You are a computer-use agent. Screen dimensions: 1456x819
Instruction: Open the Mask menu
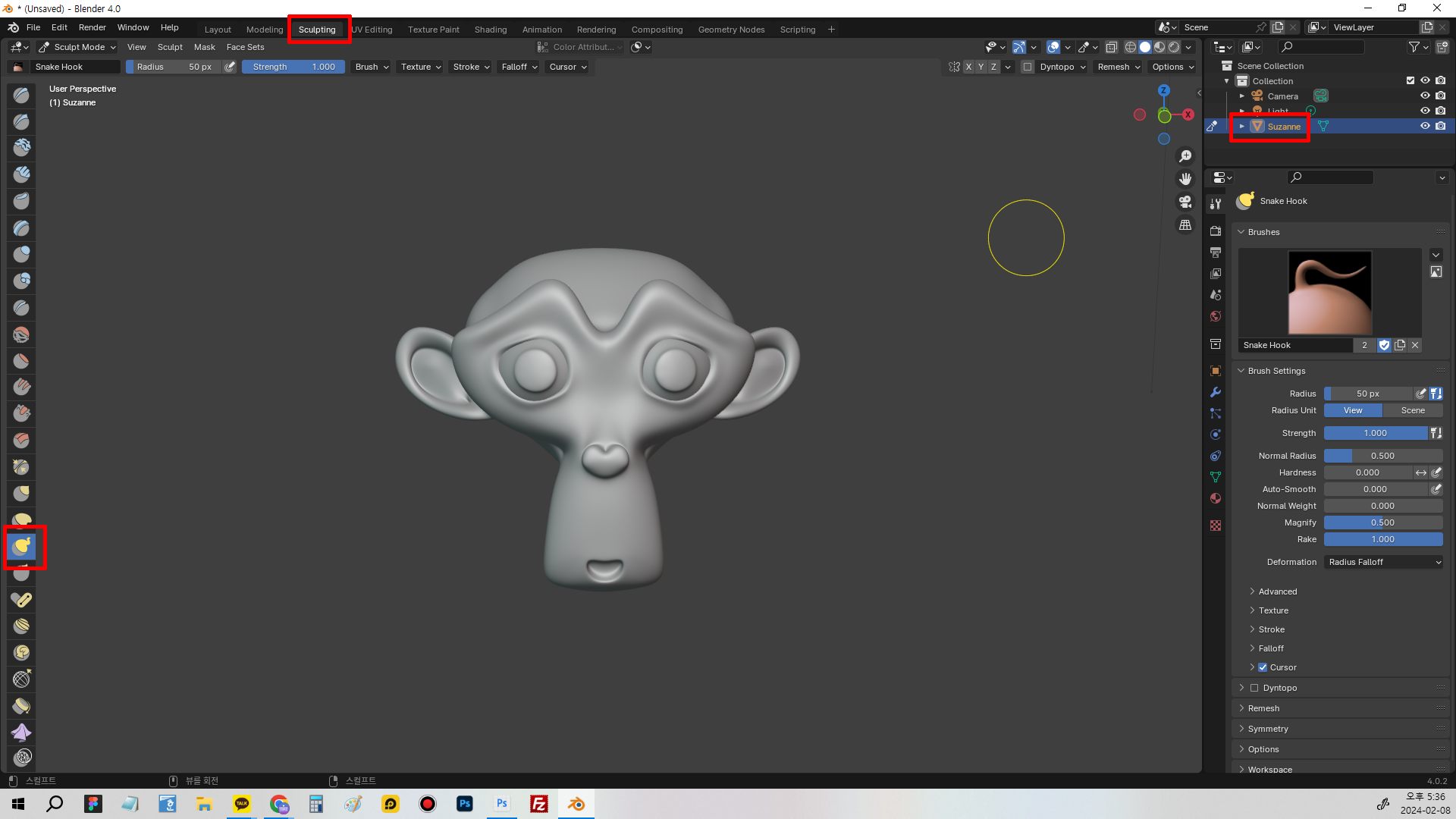tap(204, 47)
